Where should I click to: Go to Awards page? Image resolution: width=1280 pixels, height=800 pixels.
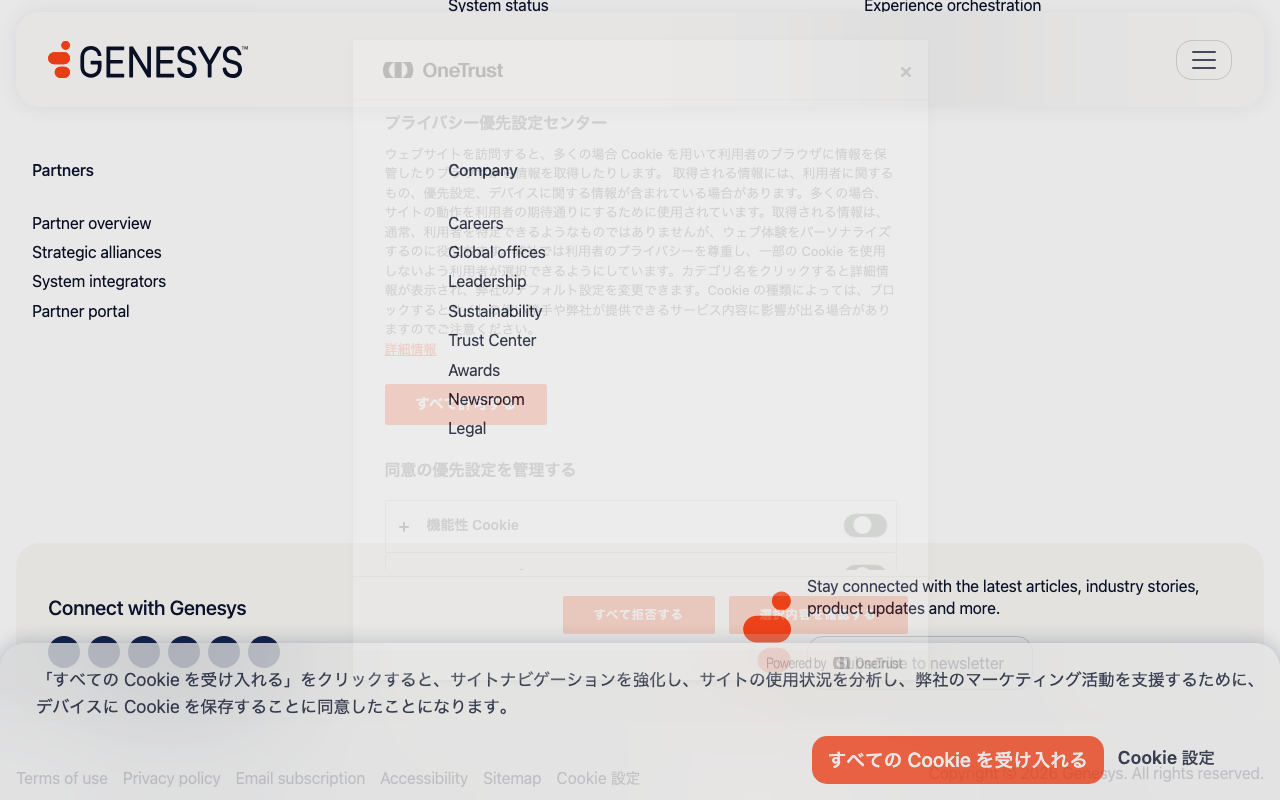point(474,370)
